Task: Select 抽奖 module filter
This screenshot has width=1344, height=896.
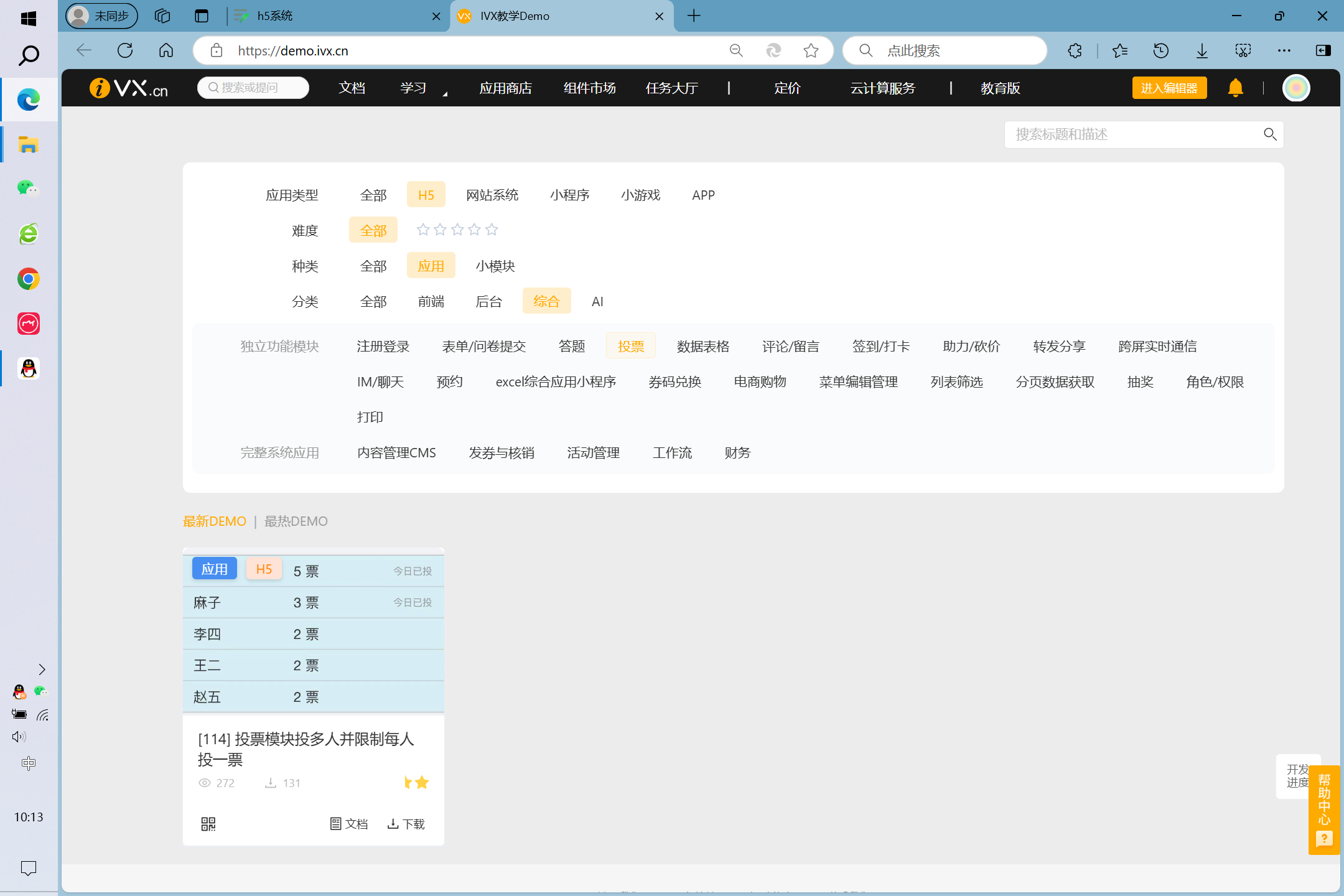Action: [x=1140, y=381]
